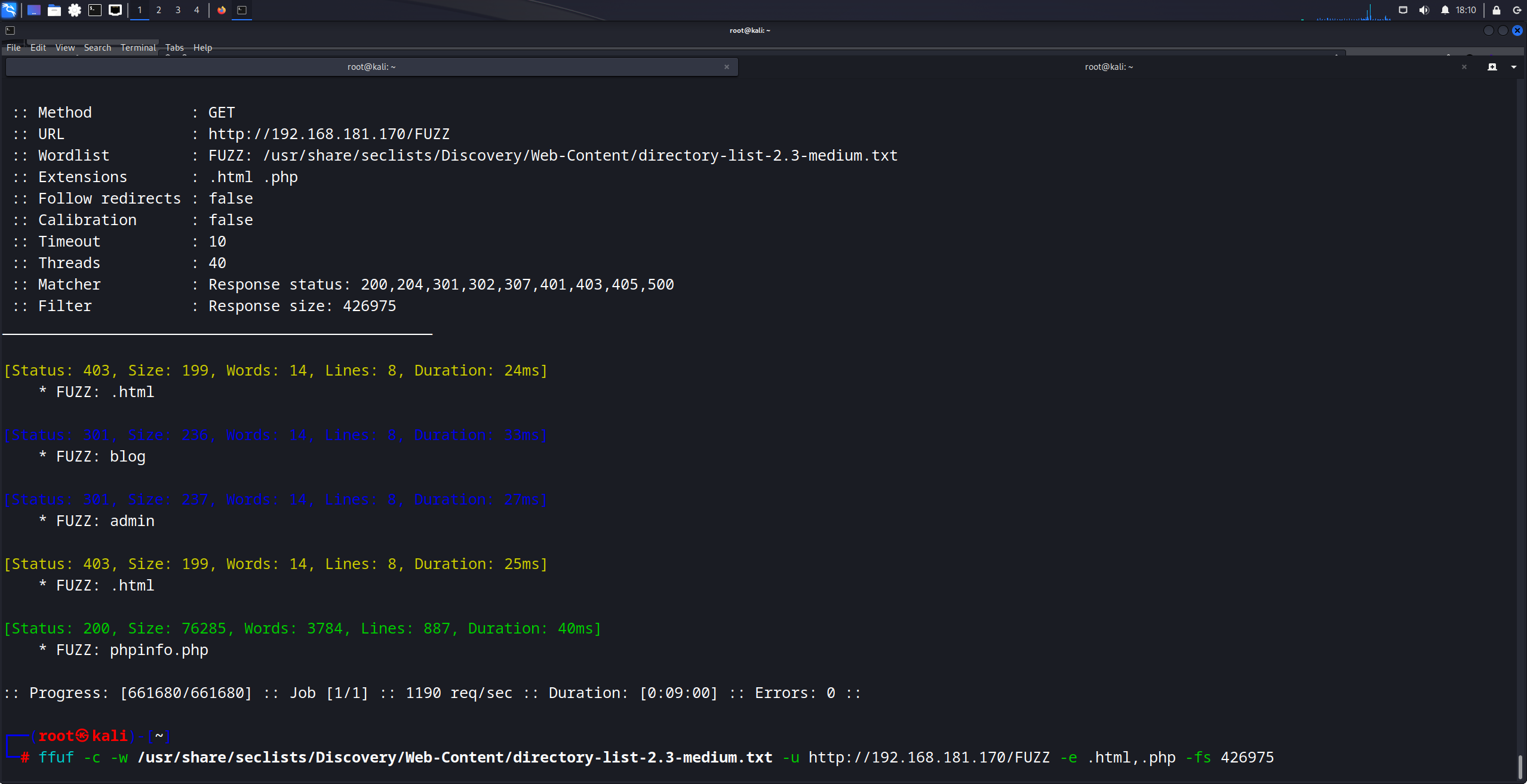Switch to workspace 4
This screenshot has height=784, width=1527.
tap(196, 10)
